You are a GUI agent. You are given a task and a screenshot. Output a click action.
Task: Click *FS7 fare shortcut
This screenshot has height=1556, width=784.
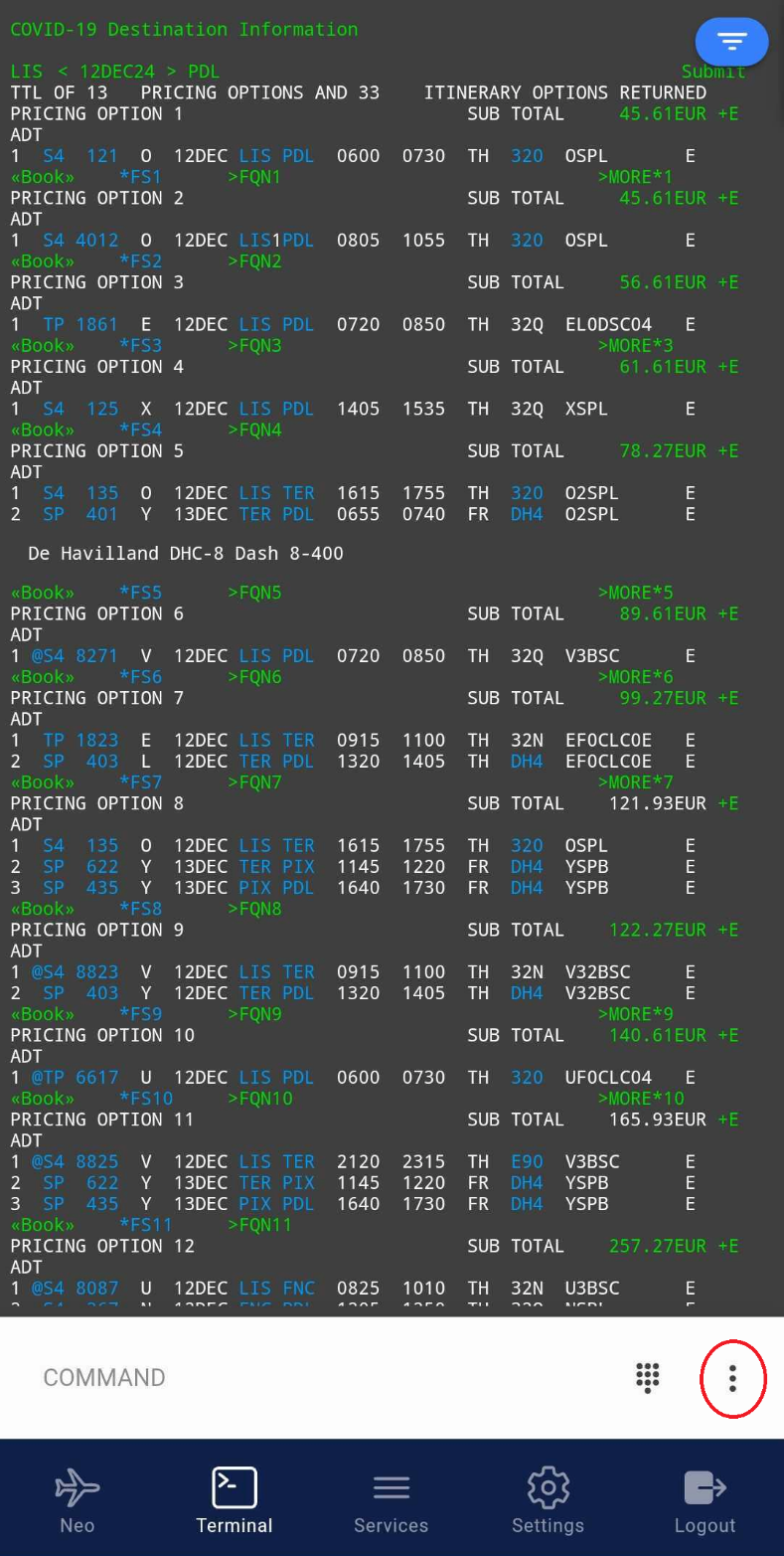(x=140, y=782)
